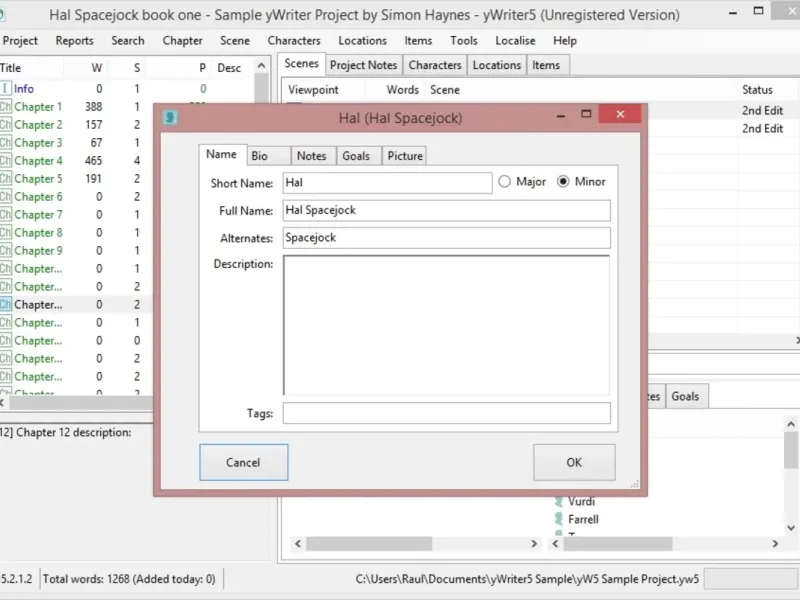800x600 pixels.
Task: Click the Chapter 5 row icon
Action: (5, 179)
